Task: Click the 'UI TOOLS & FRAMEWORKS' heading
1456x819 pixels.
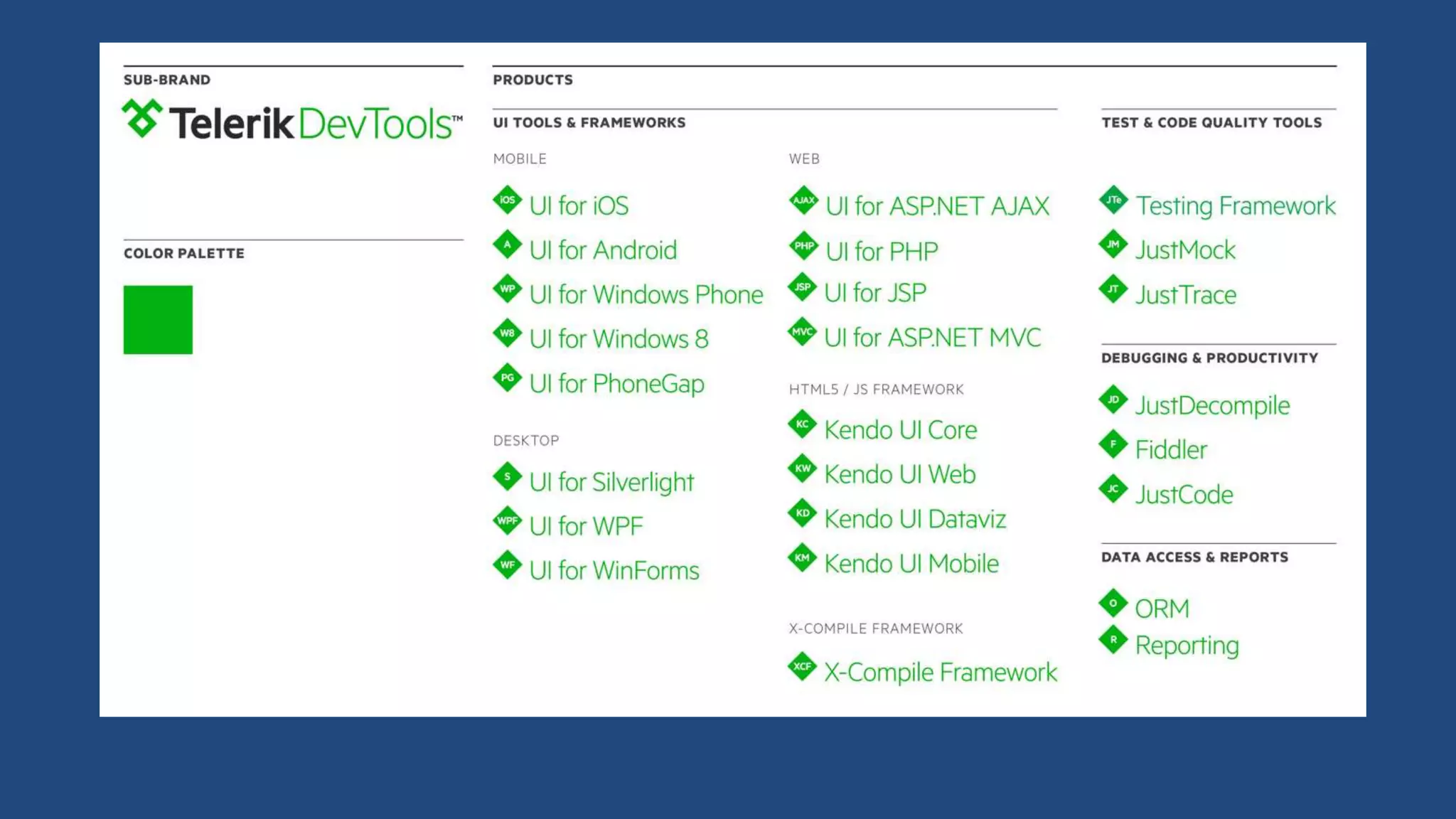Action: [x=589, y=122]
